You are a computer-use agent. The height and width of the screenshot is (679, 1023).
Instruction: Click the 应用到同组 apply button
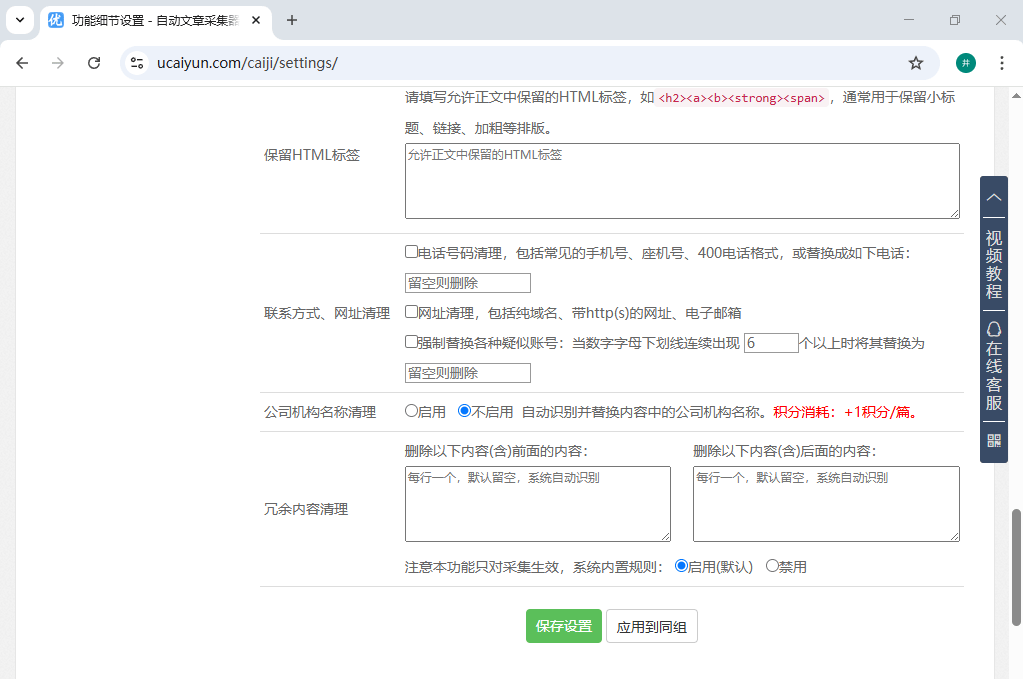(x=651, y=626)
